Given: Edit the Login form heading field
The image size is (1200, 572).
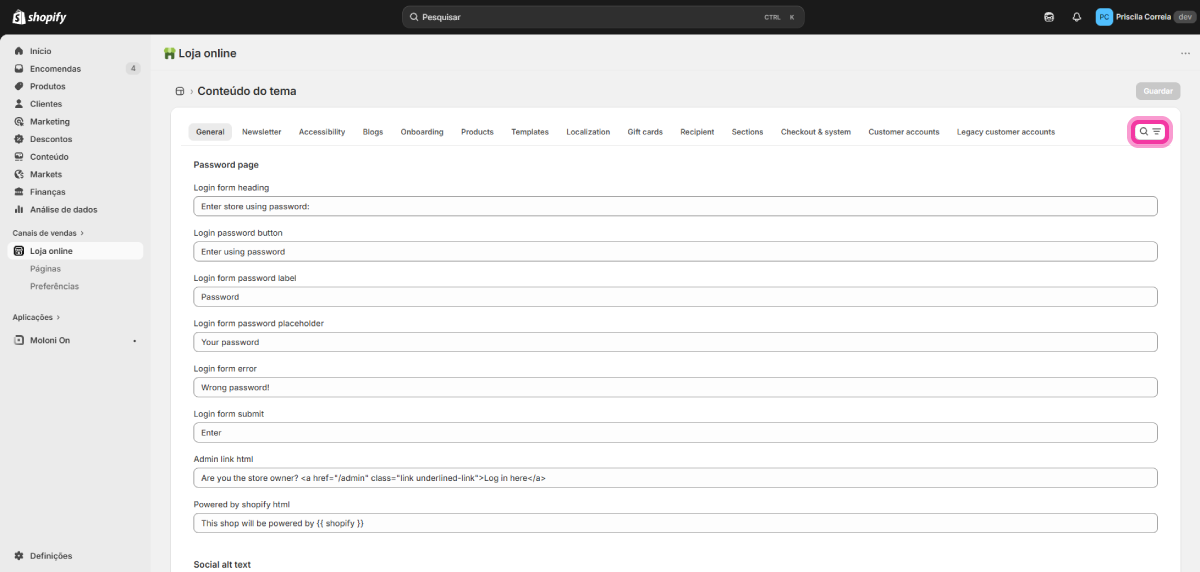Looking at the screenshot, I should (x=675, y=206).
